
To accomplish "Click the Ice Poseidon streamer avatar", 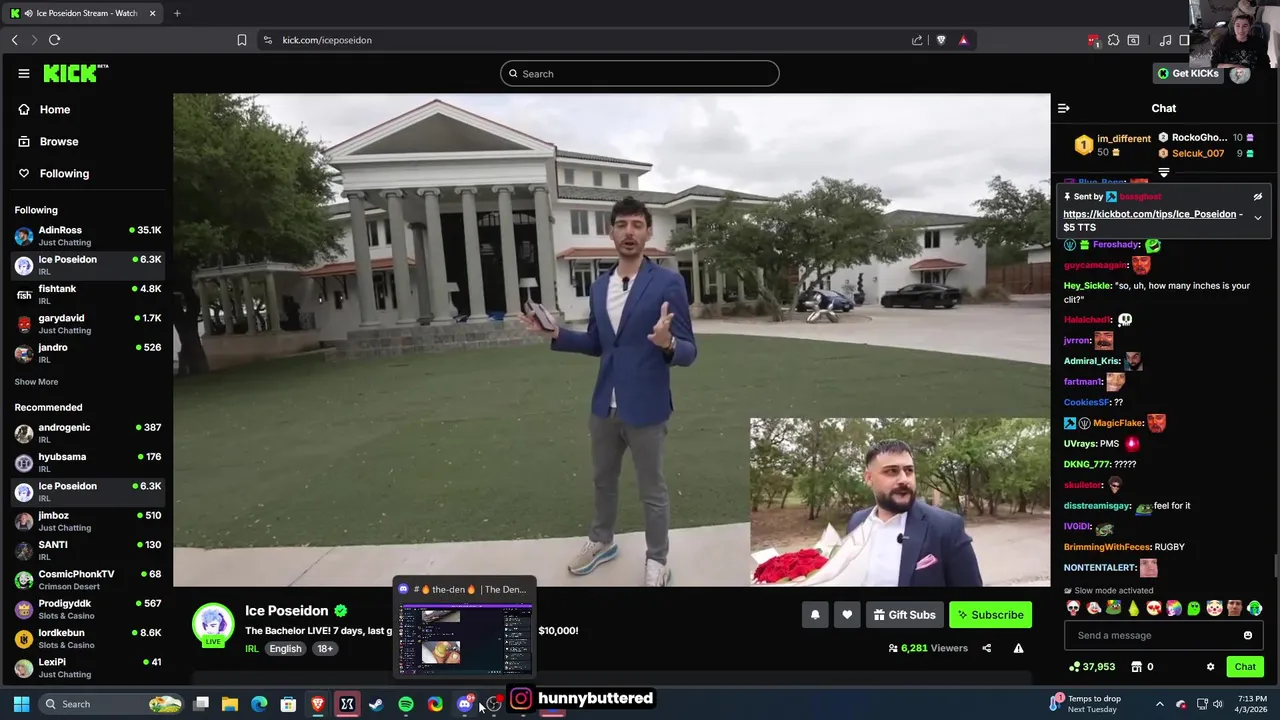I will [213, 625].
